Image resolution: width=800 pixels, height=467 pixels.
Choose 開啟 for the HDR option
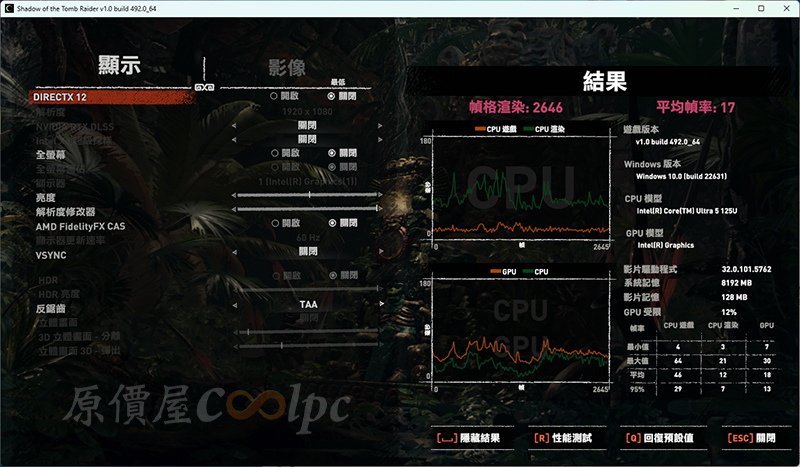(x=286, y=276)
